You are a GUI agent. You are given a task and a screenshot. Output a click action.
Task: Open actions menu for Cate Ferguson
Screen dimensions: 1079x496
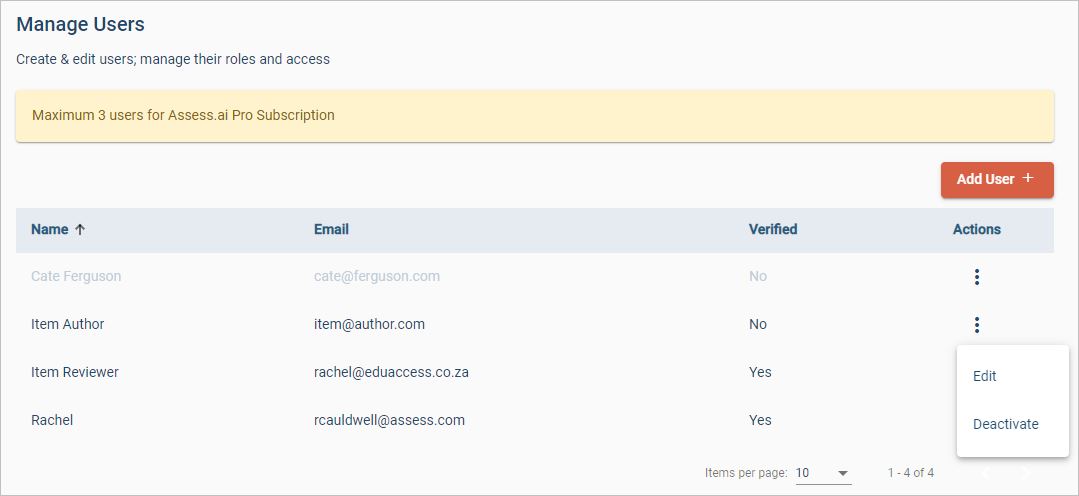pos(977,277)
